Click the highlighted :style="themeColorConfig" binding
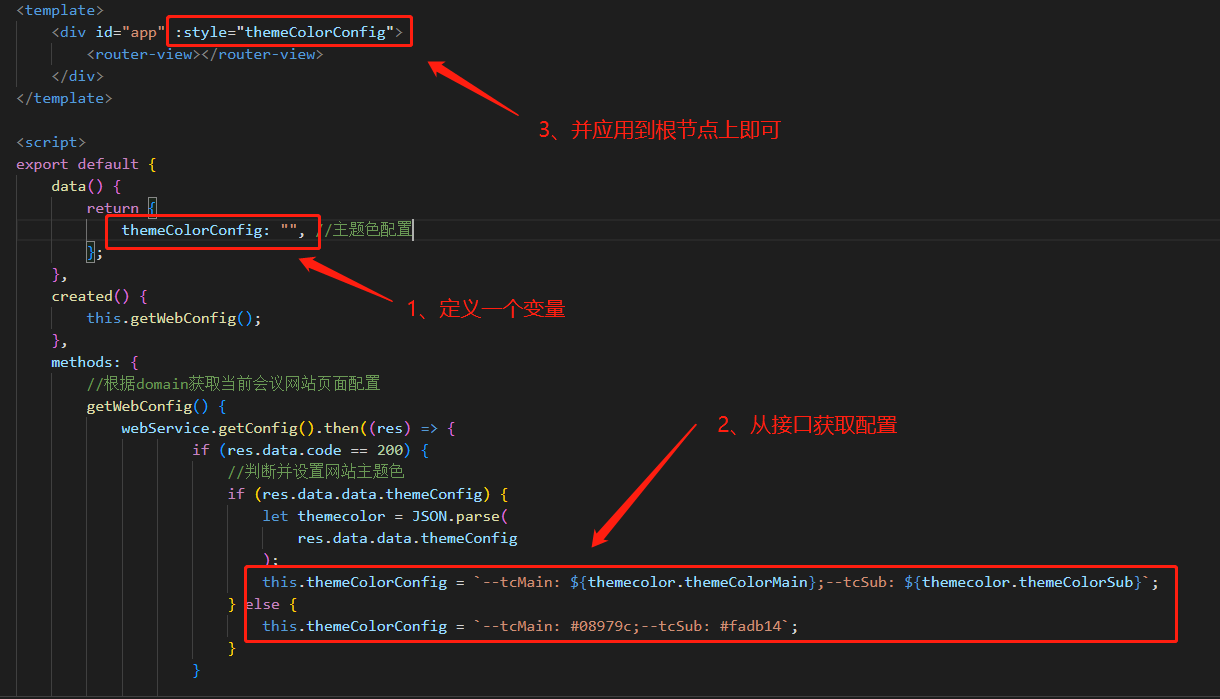Screen dimensions: 1220x699 click(289, 31)
